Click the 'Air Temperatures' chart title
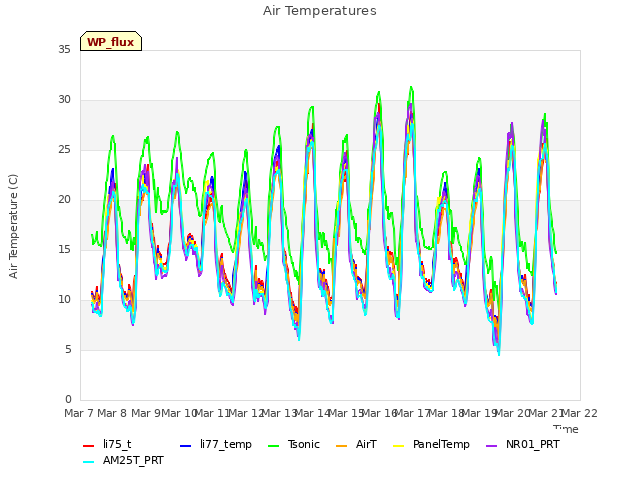 [320, 11]
